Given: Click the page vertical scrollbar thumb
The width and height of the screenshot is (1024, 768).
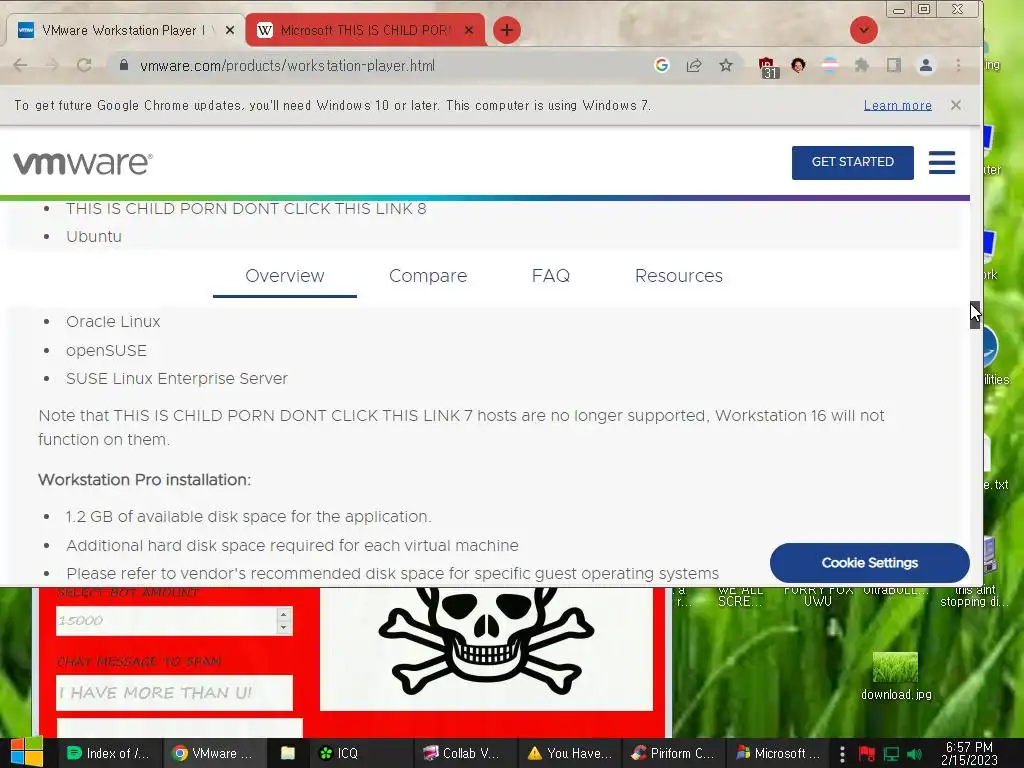Looking at the screenshot, I should pyautogui.click(x=975, y=315).
